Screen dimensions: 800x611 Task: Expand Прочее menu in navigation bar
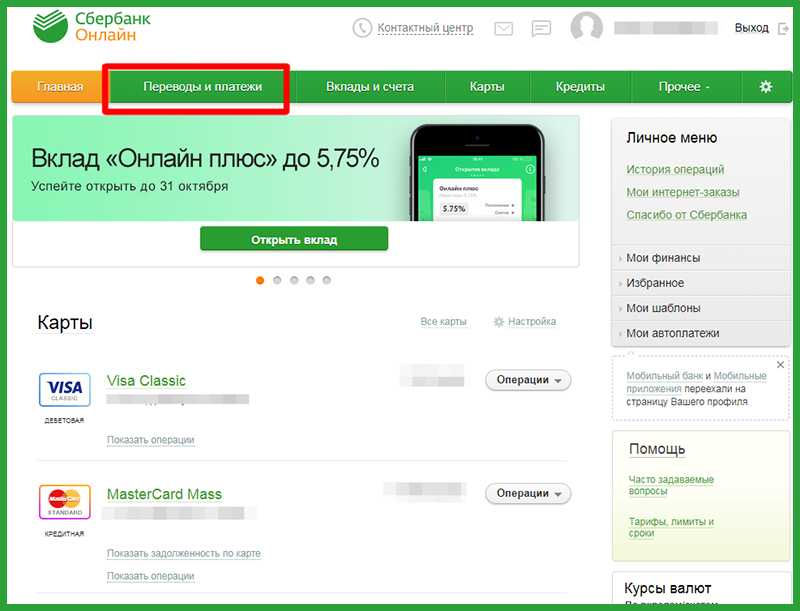(x=684, y=87)
